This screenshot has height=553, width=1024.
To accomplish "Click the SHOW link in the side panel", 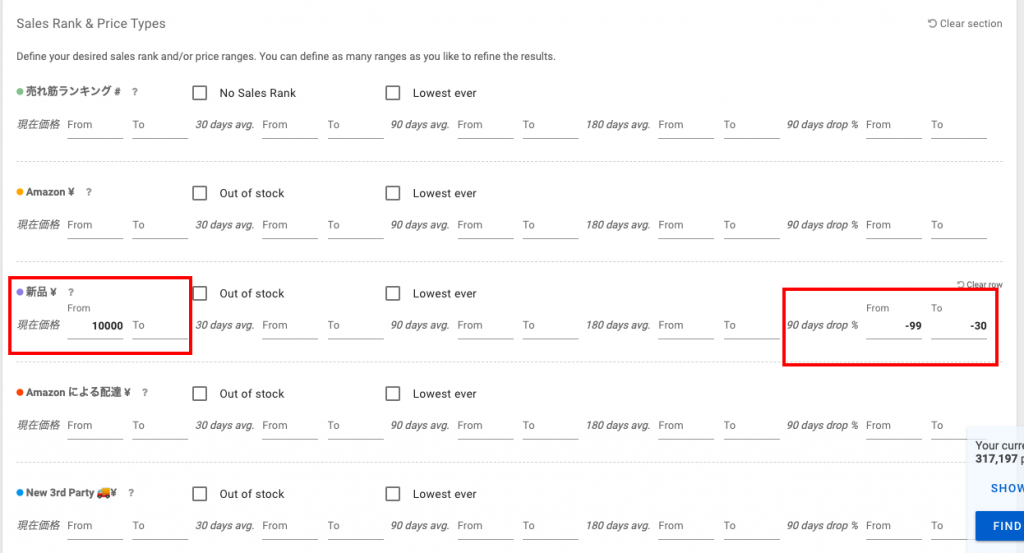I will tap(1006, 488).
